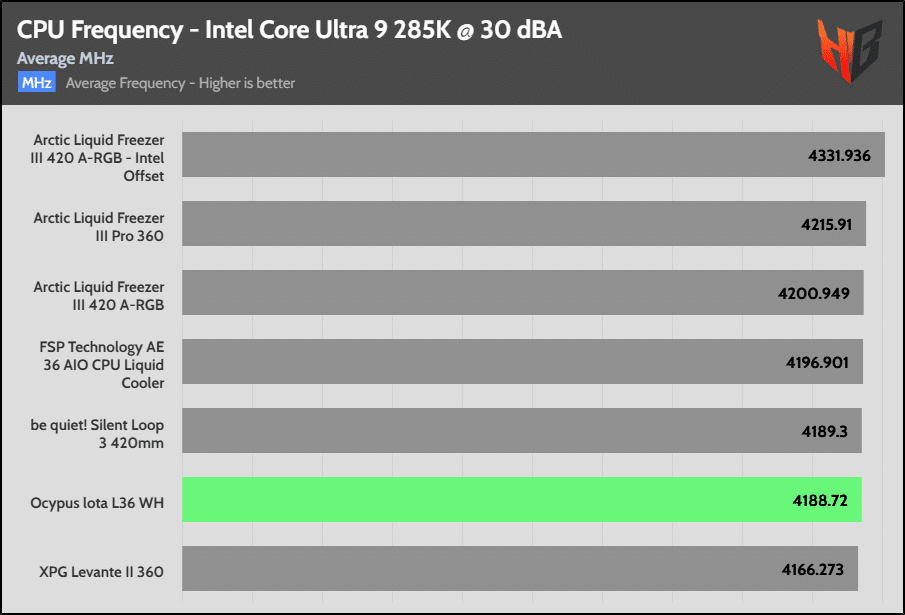
Task: Select the Arctic Liquid Freezer III 420 A-RGB bar
Action: (x=523, y=292)
